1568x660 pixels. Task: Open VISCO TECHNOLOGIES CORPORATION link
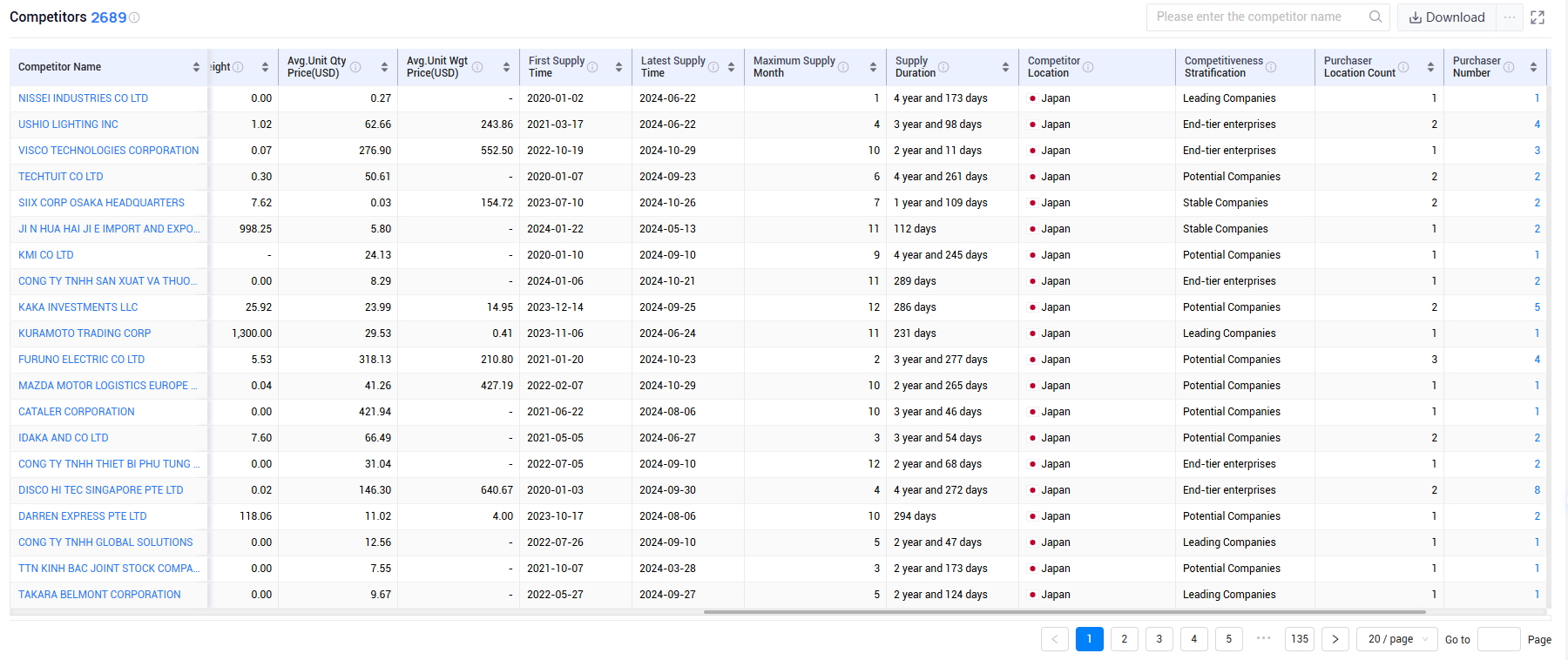tap(109, 151)
